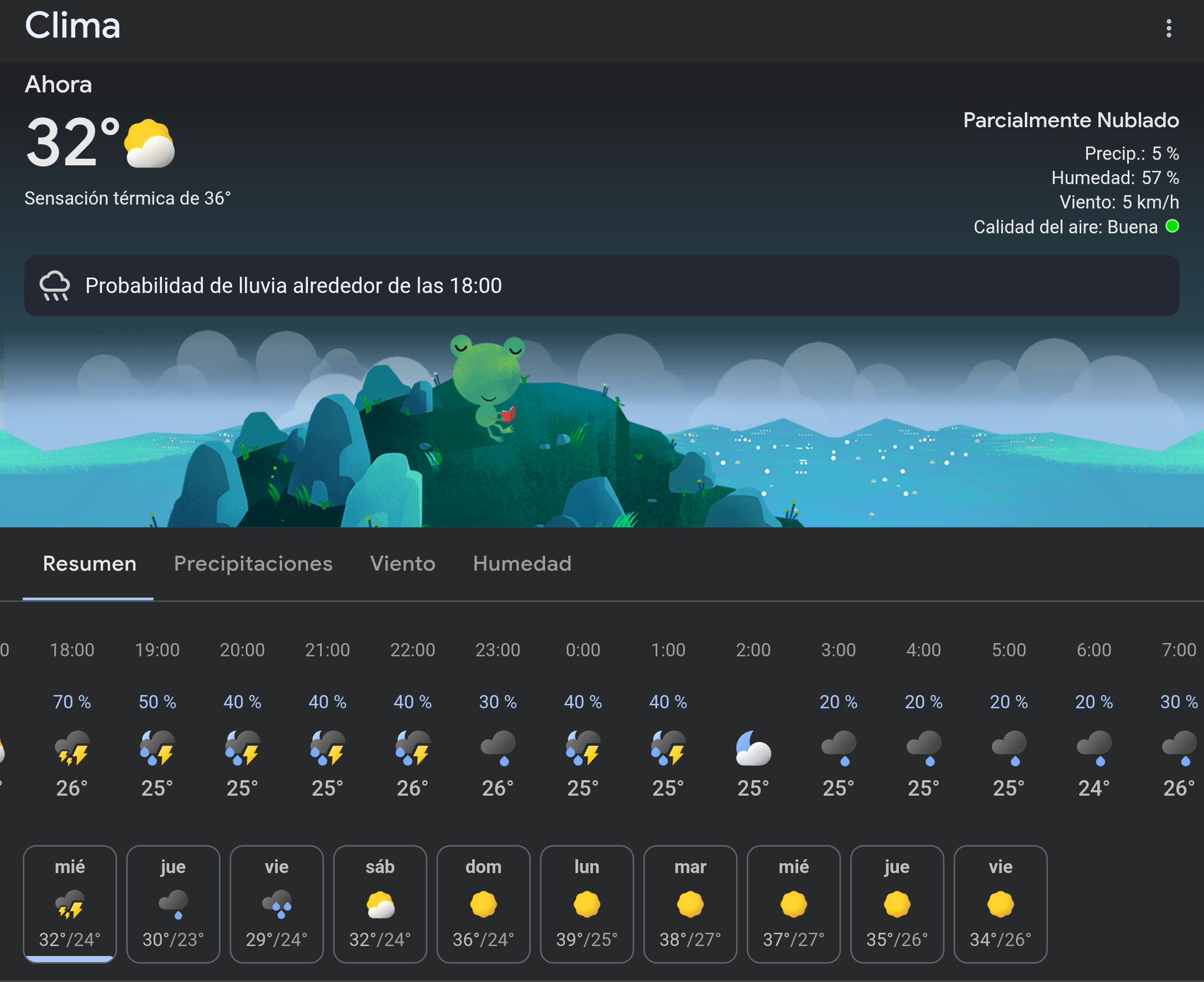The height and width of the screenshot is (982, 1204).
Task: Click the green air quality indicator dot
Action: pos(1172,226)
